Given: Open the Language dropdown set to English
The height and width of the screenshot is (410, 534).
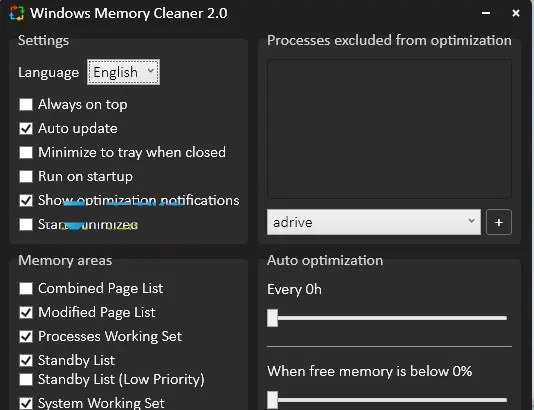Looking at the screenshot, I should (123, 72).
